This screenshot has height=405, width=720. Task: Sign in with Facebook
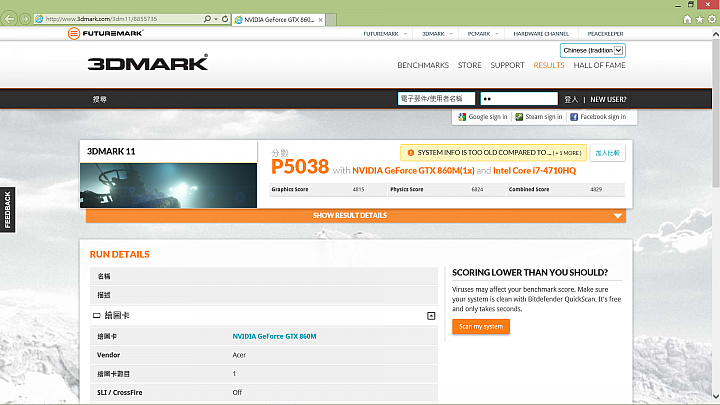pyautogui.click(x=598, y=117)
